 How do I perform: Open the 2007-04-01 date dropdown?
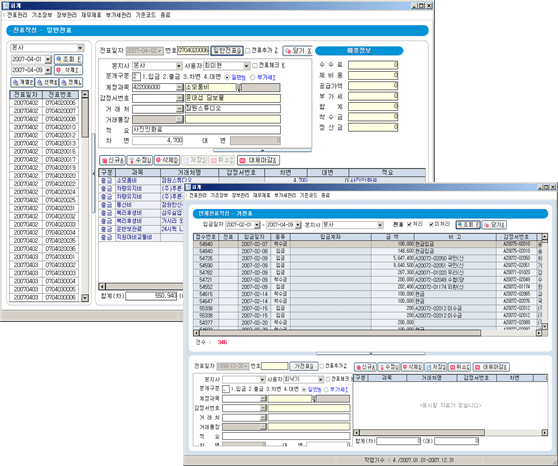[48, 59]
